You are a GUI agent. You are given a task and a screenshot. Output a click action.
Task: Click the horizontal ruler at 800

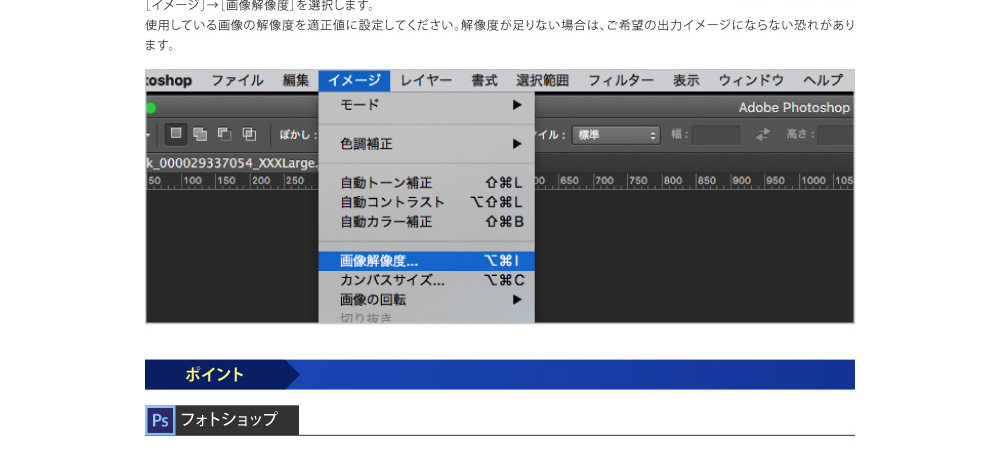[673, 181]
